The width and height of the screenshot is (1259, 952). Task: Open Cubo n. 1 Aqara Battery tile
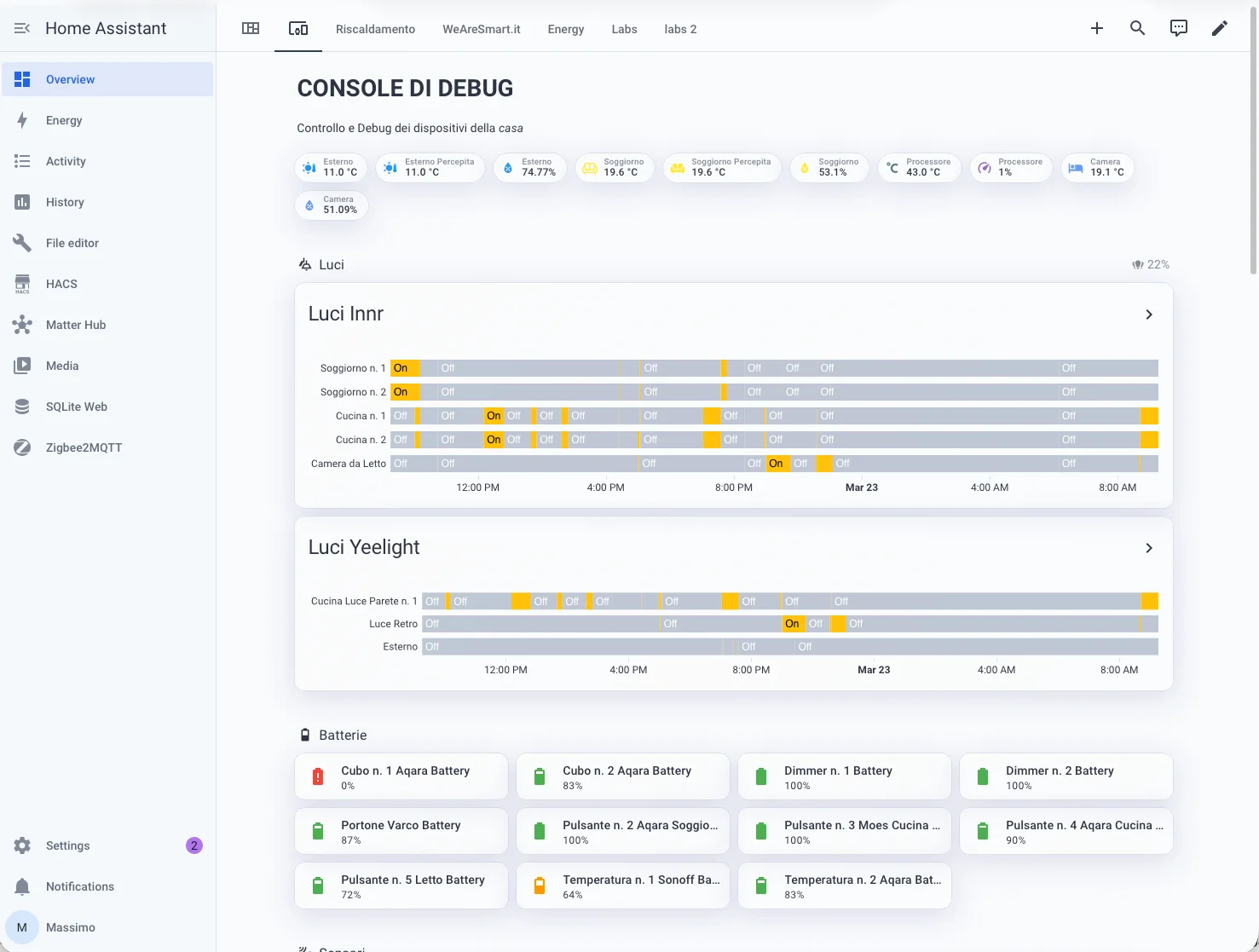click(401, 776)
